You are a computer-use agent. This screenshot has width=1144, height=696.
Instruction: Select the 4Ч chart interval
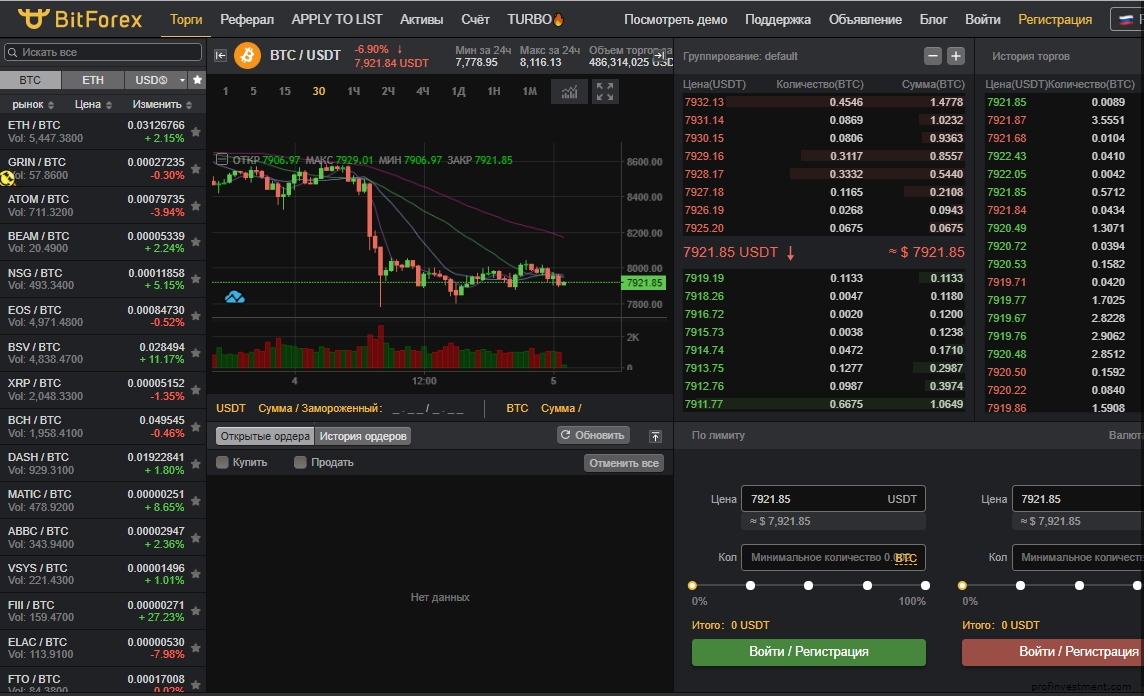pos(423,91)
